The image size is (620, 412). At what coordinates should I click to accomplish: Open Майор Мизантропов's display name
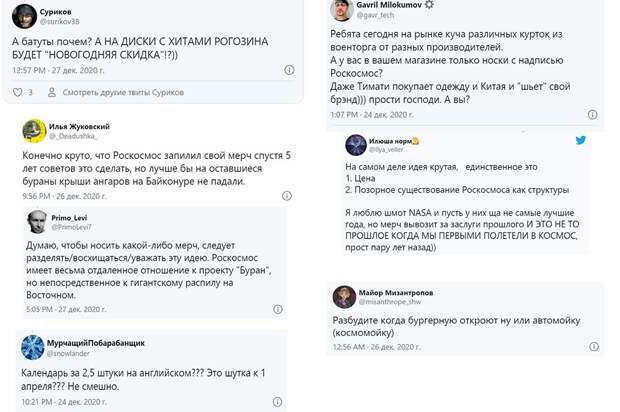point(396,293)
